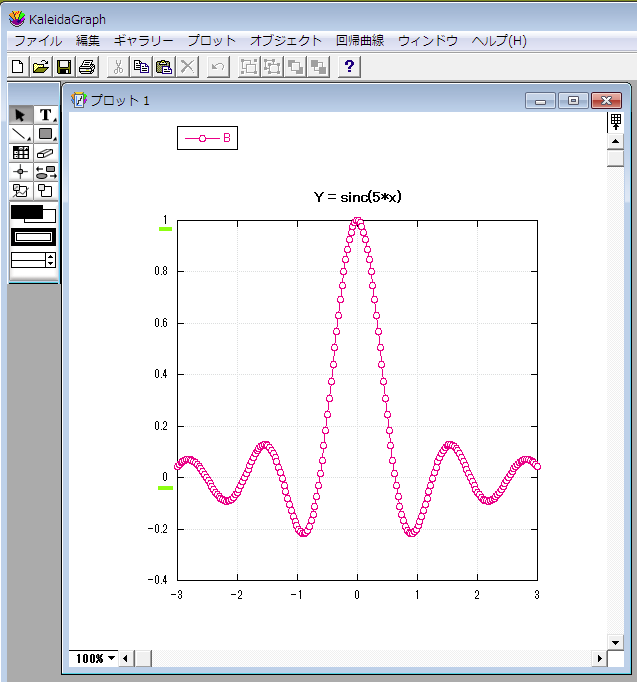Open help with the question mark icon

point(349,67)
